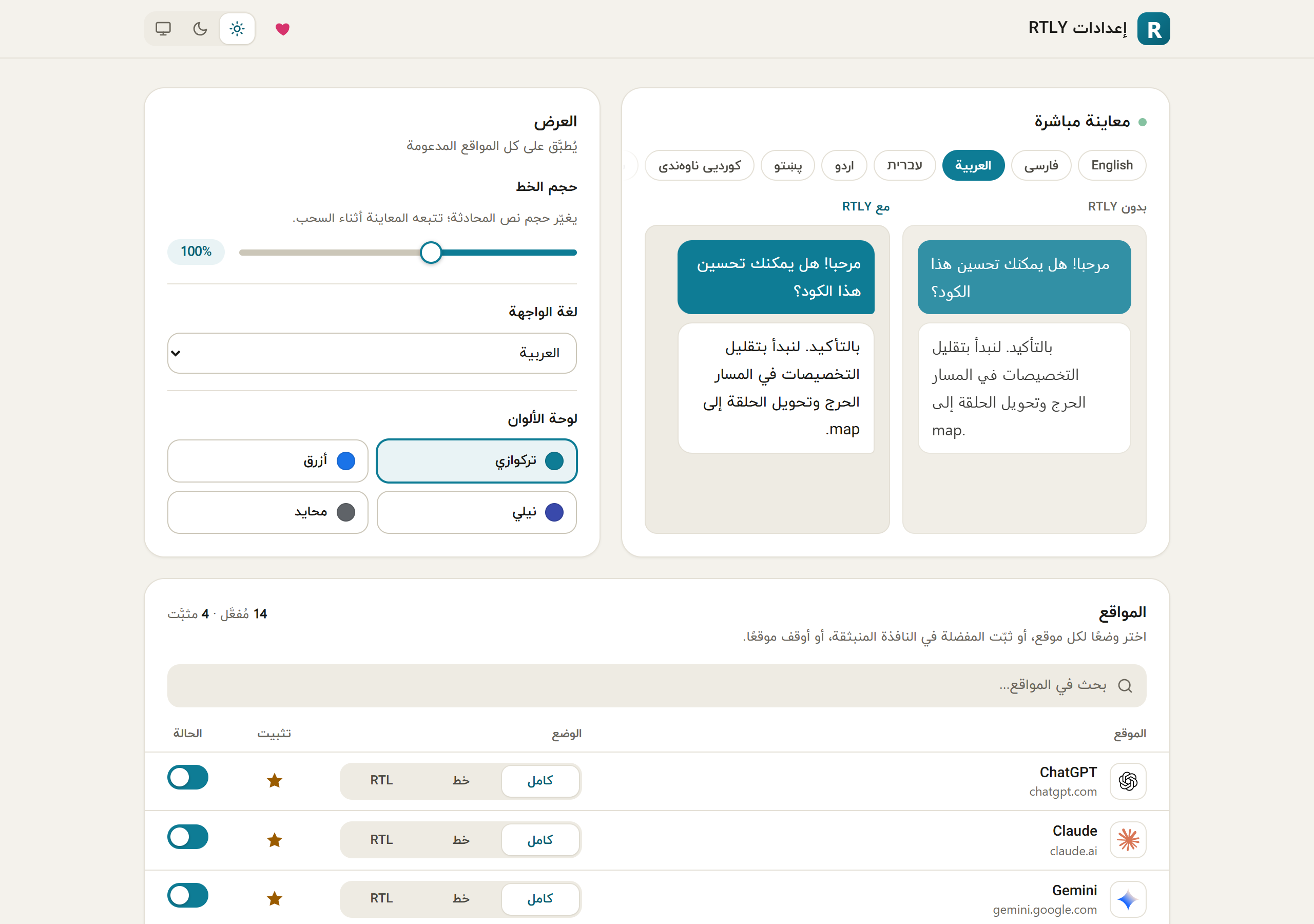Switch to system theme monitor icon
The image size is (1314, 924).
(163, 29)
